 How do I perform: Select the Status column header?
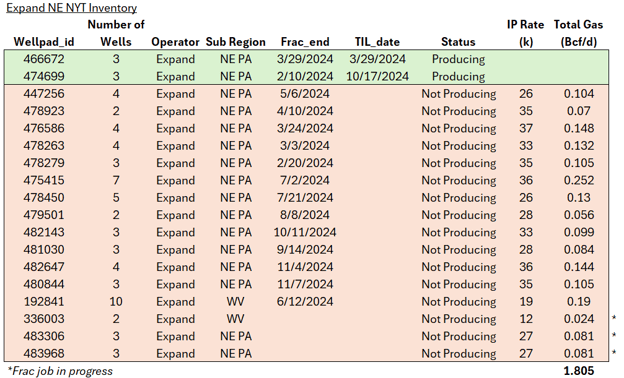pos(458,42)
